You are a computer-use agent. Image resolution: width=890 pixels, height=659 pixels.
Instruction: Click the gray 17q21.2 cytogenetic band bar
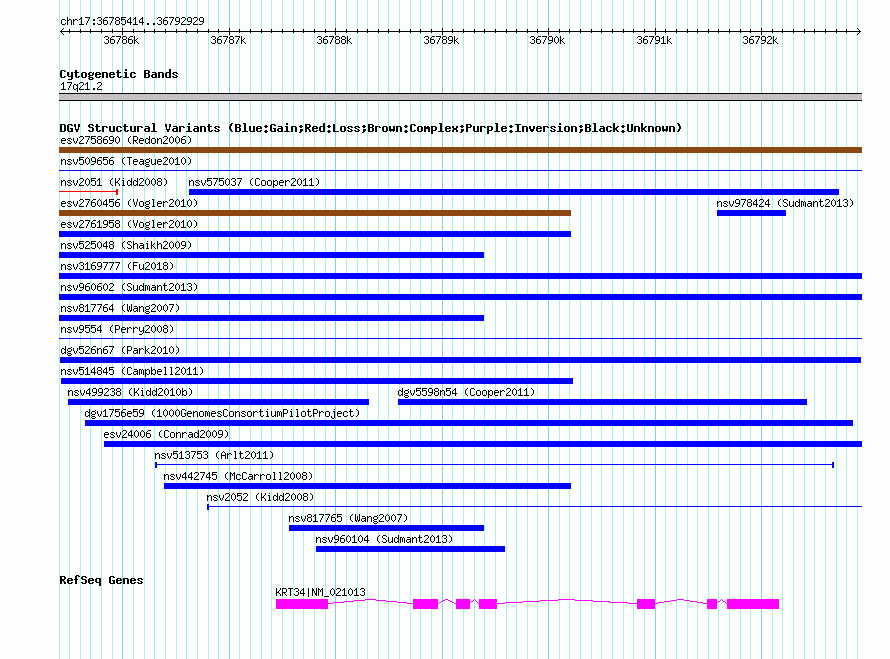click(460, 97)
